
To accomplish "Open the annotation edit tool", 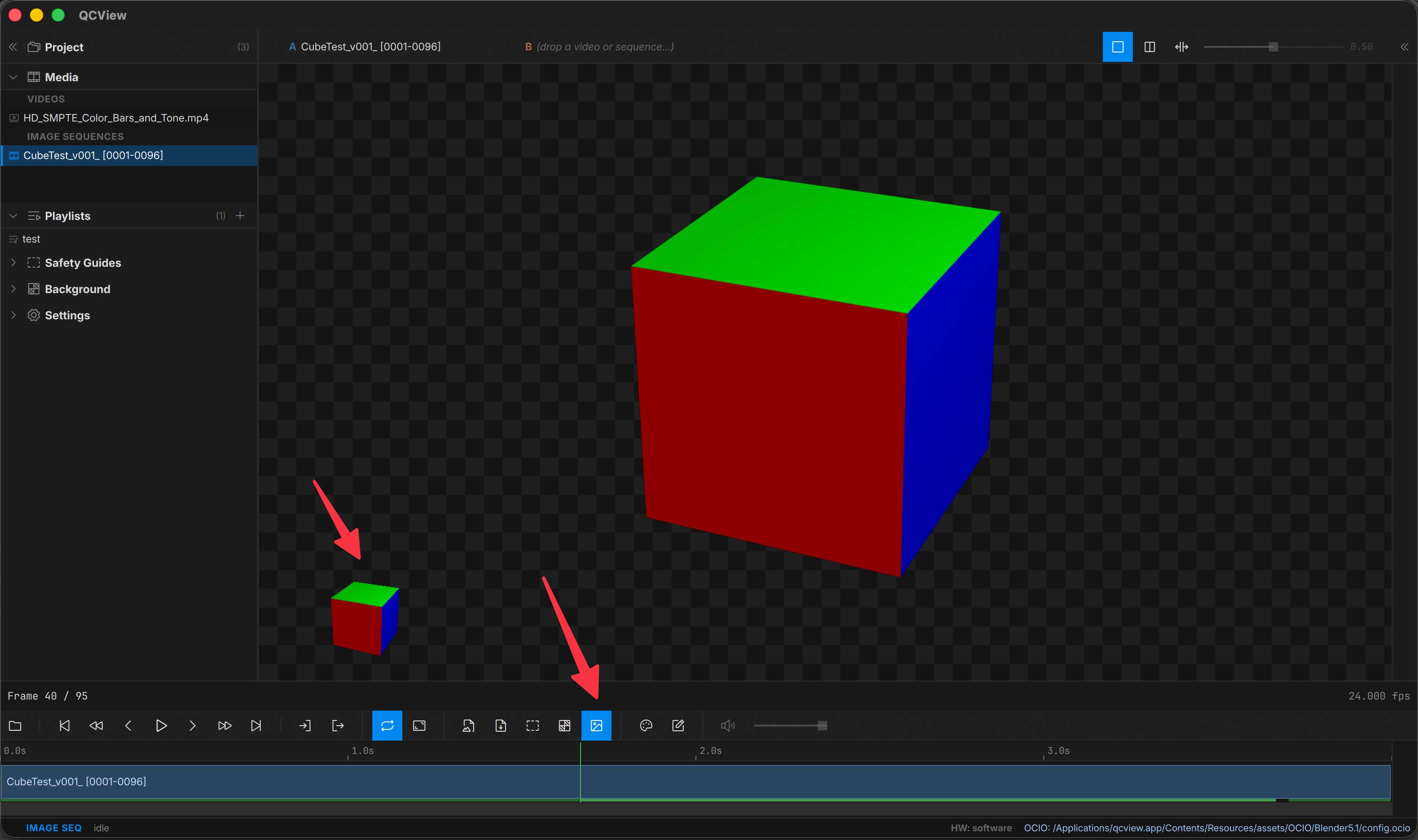I will 678,726.
